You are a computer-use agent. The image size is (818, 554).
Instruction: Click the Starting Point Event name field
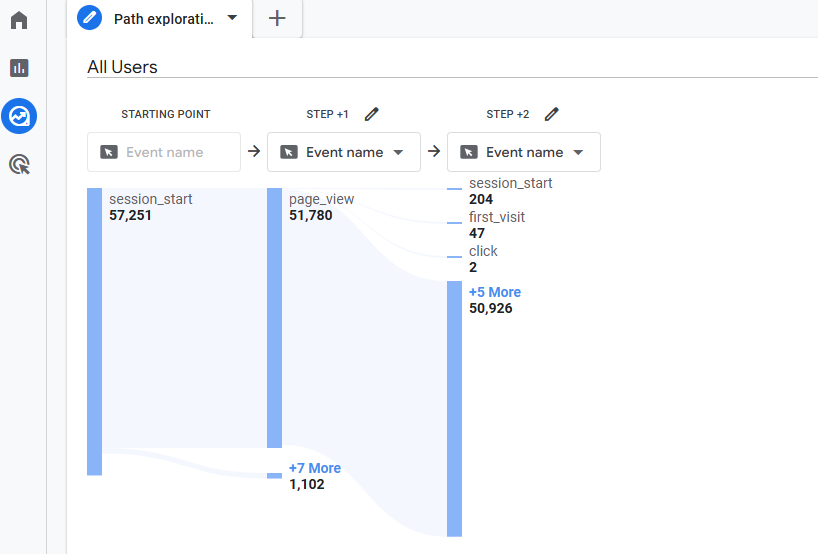[164, 152]
